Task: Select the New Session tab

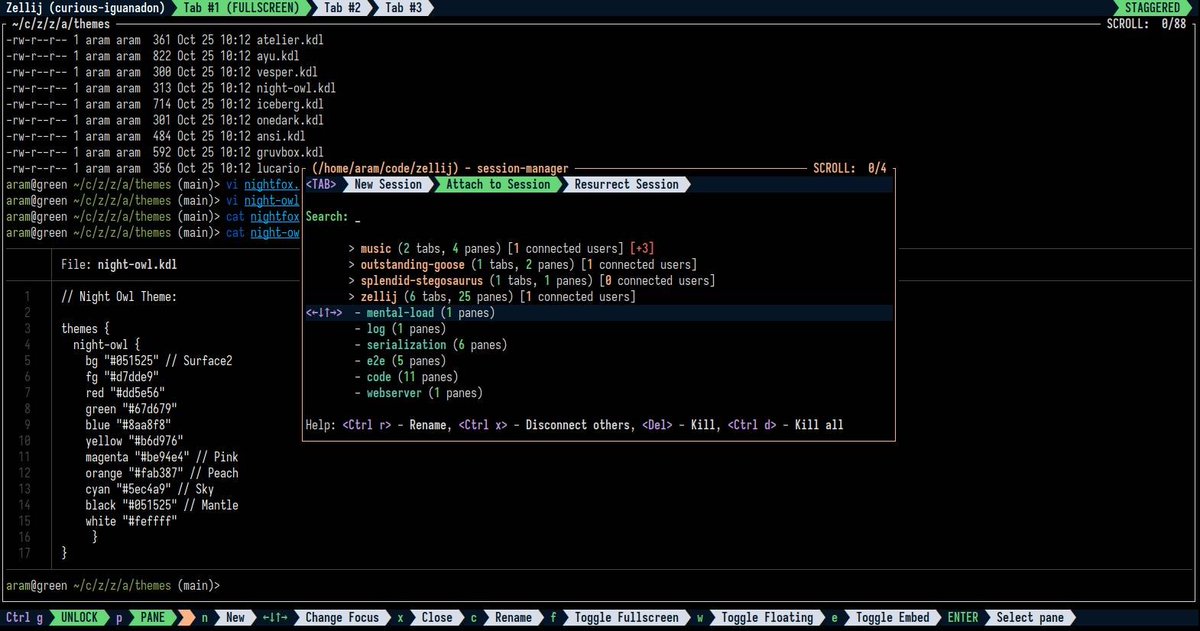Action: 388,184
